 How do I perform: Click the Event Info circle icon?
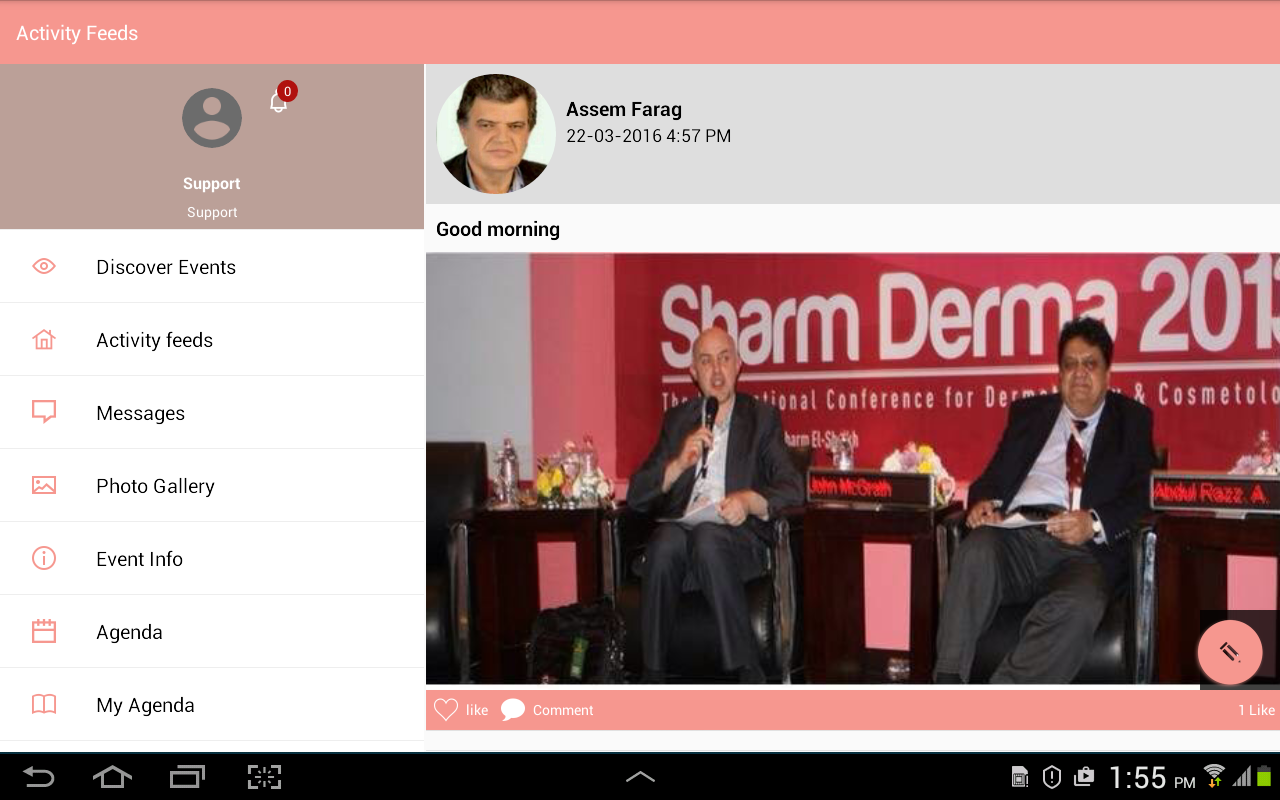(44, 558)
